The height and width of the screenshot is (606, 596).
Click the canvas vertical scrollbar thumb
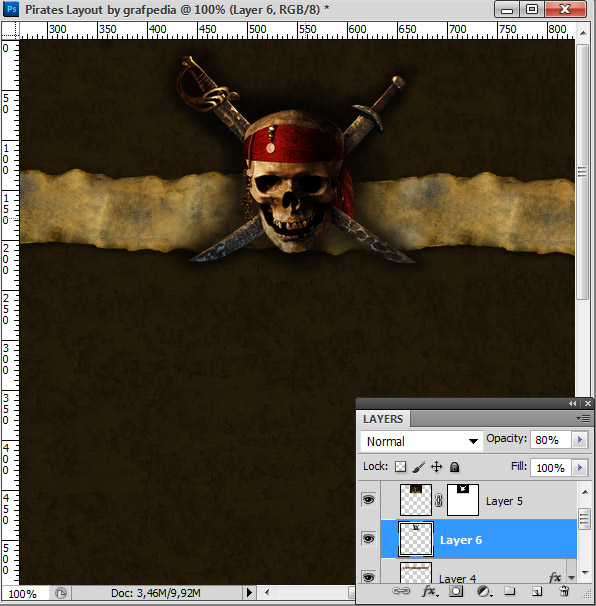coord(582,172)
